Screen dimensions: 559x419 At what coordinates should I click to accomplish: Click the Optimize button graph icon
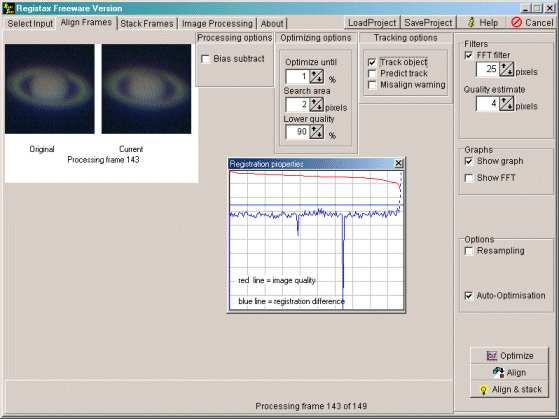(492, 356)
